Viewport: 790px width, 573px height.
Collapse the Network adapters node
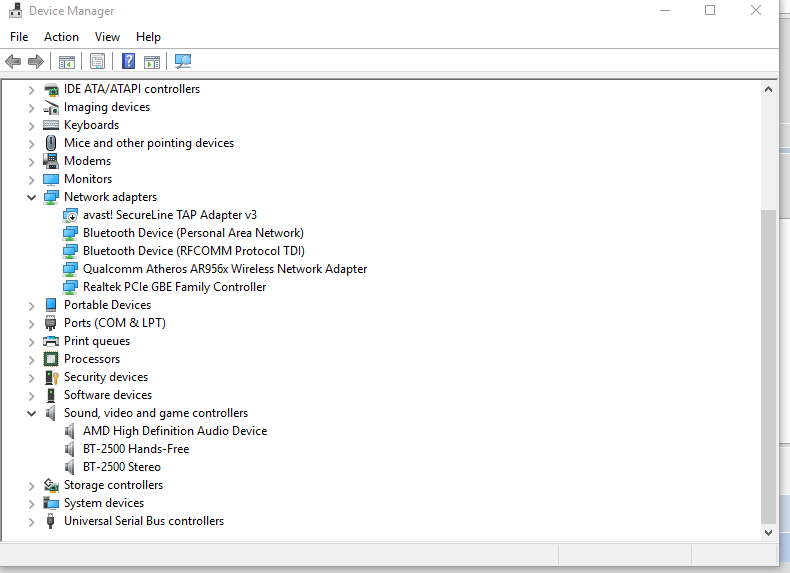point(31,198)
